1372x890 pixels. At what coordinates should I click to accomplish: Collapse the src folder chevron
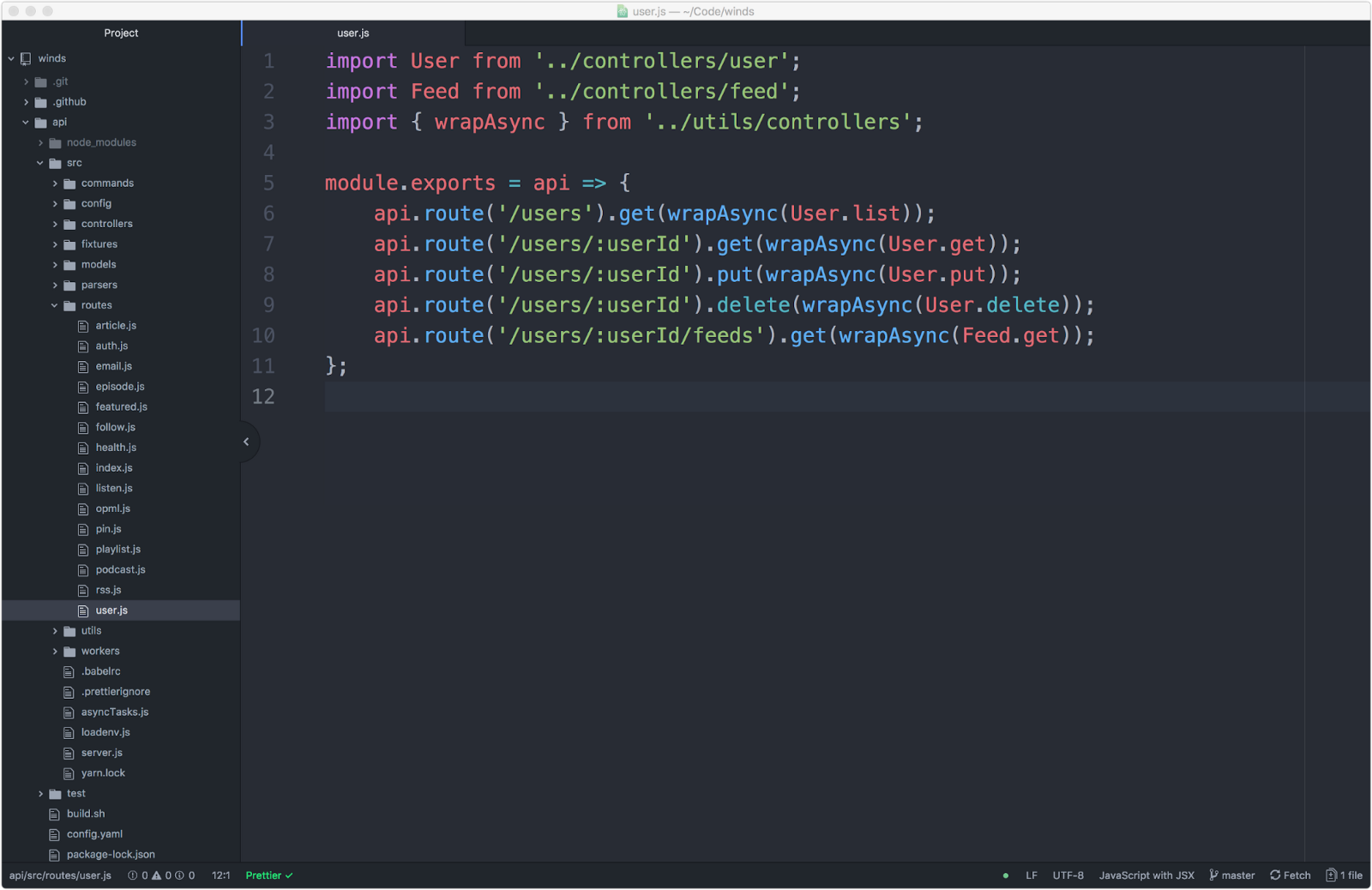click(40, 163)
